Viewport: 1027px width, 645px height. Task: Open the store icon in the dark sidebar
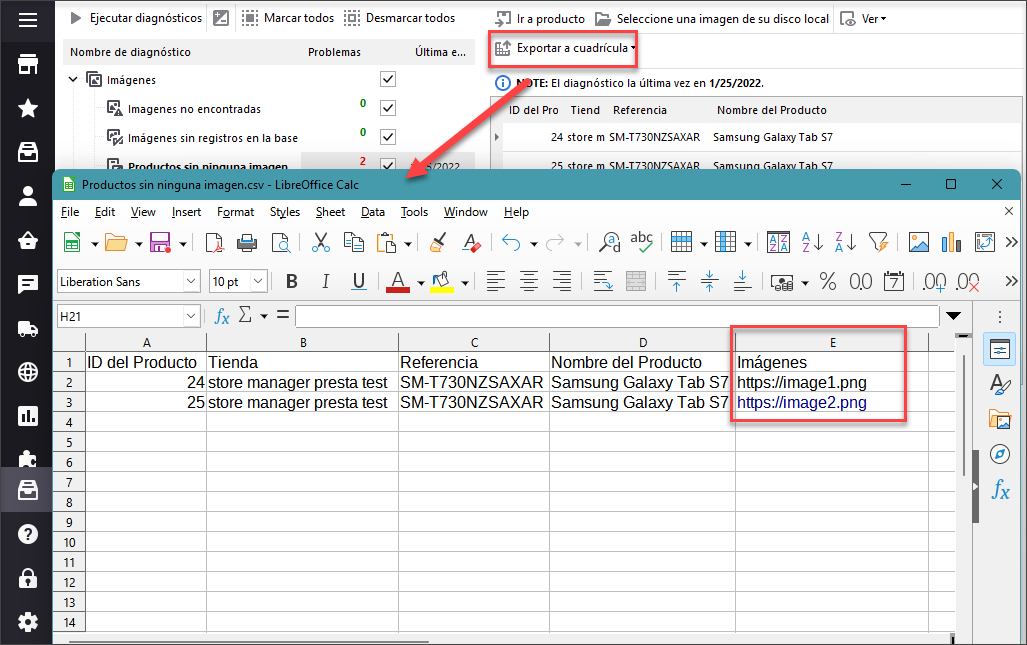(28, 64)
